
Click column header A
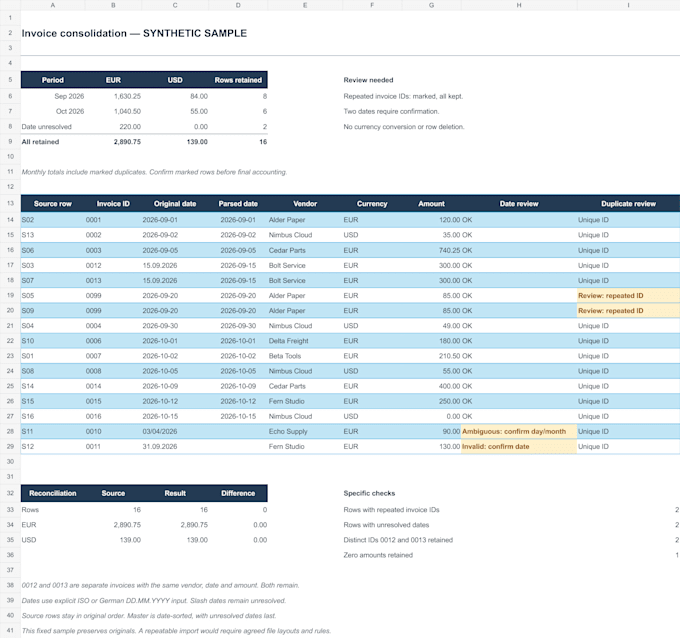53,5
